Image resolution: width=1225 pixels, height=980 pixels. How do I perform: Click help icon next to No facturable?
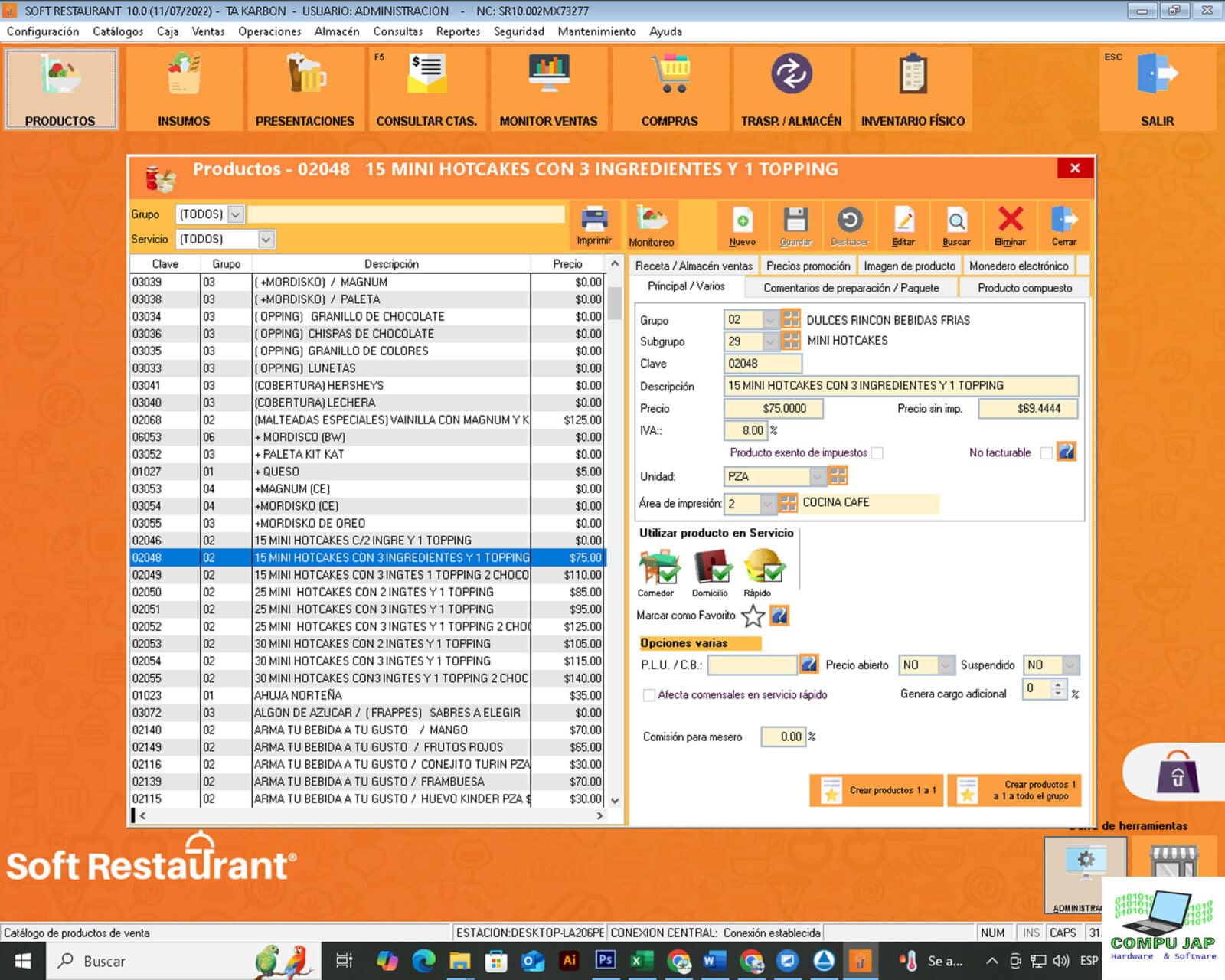pos(1067,452)
